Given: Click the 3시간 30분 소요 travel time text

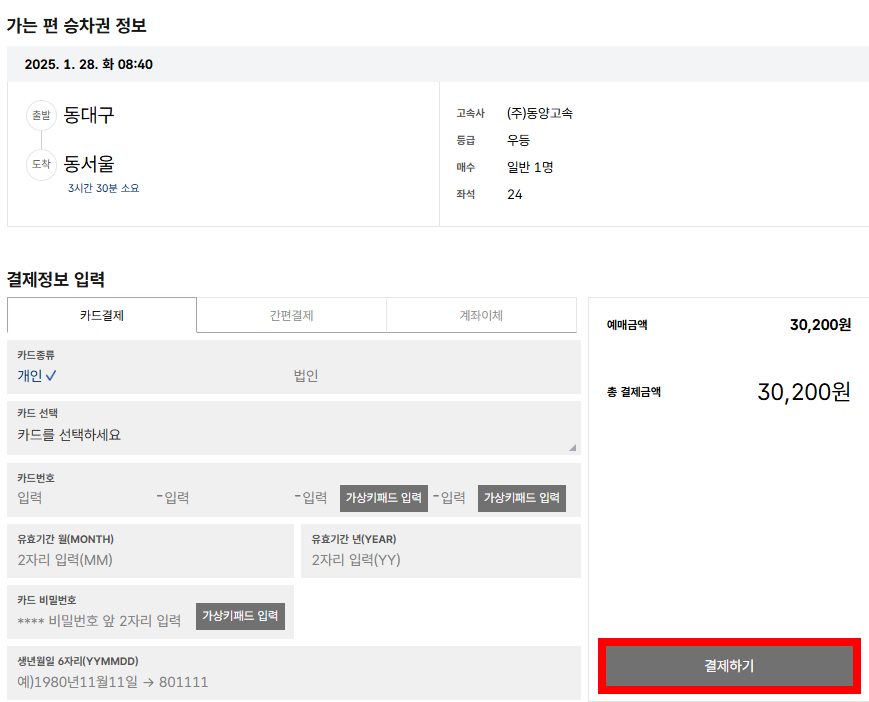Looking at the screenshot, I should tap(104, 188).
